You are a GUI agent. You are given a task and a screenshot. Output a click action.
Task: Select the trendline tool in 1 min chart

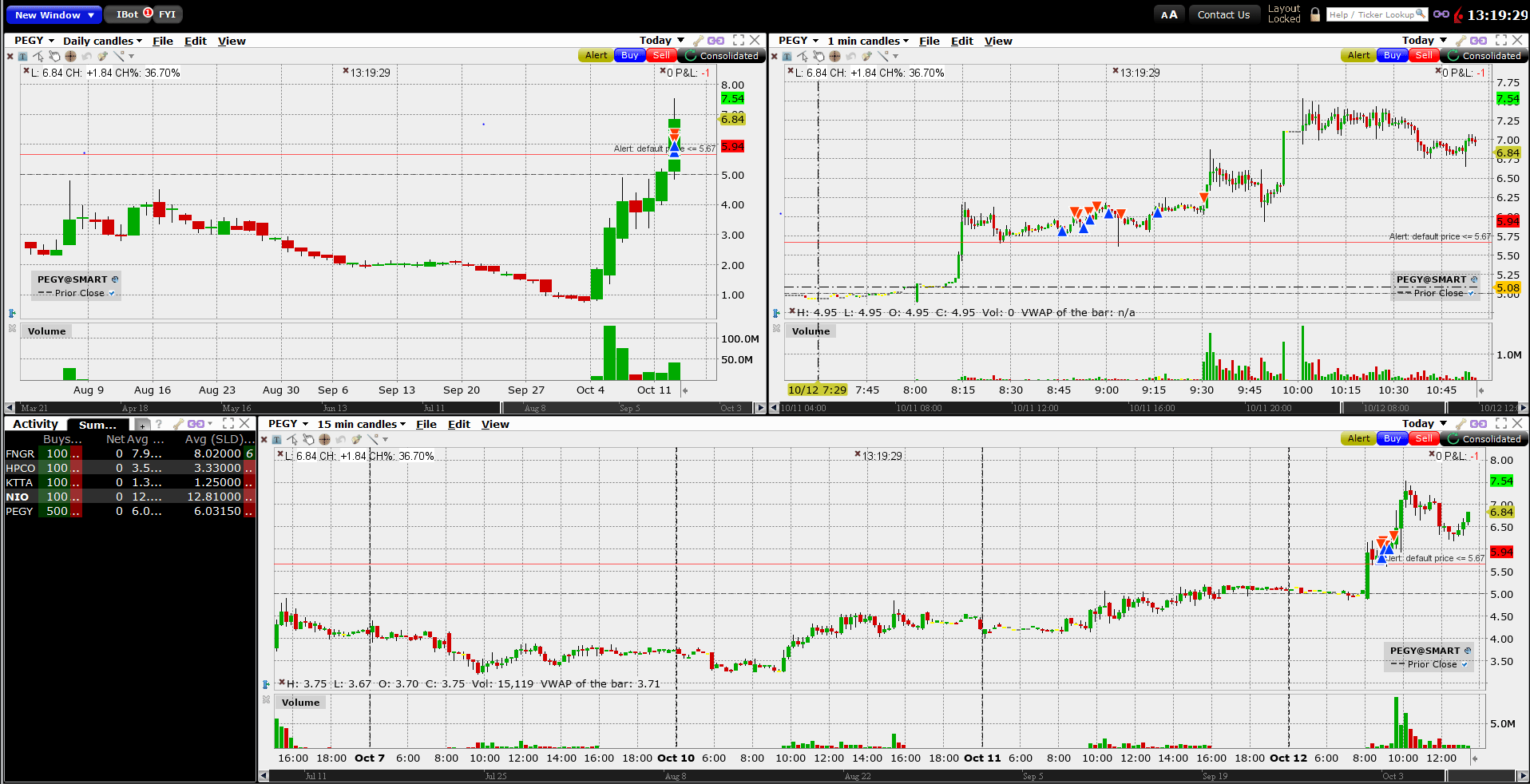coord(882,56)
